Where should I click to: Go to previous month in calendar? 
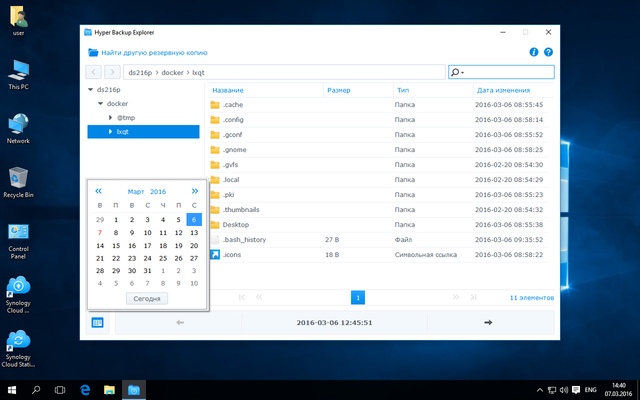point(98,190)
